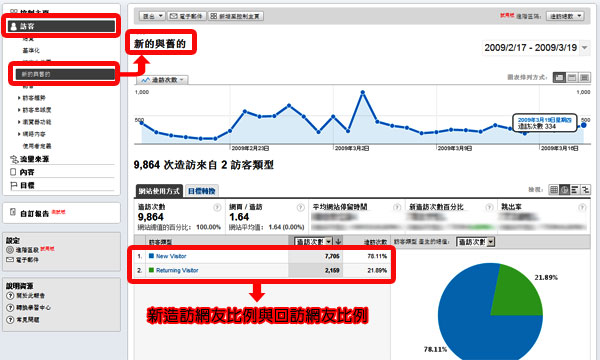Click help icon beside 造訪次數 metric
The image size is (600, 360).
tap(217, 207)
